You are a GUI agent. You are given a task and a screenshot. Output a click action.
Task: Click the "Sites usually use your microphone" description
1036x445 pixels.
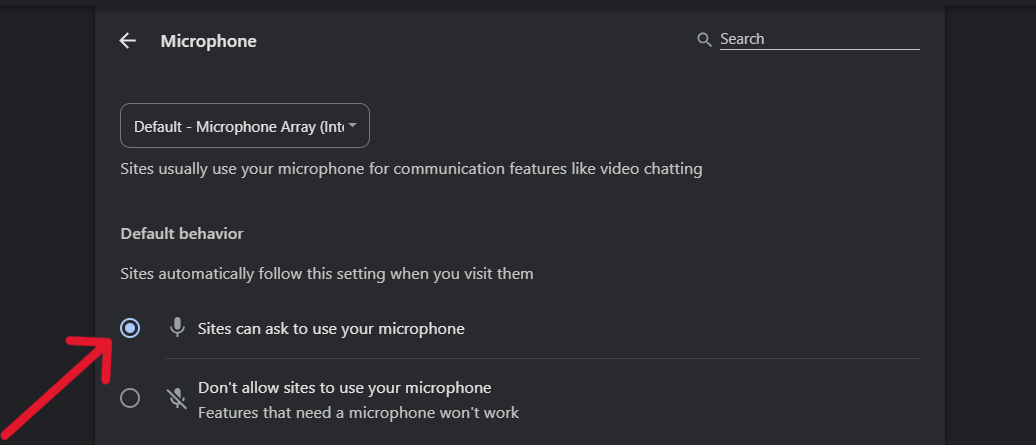(x=411, y=168)
